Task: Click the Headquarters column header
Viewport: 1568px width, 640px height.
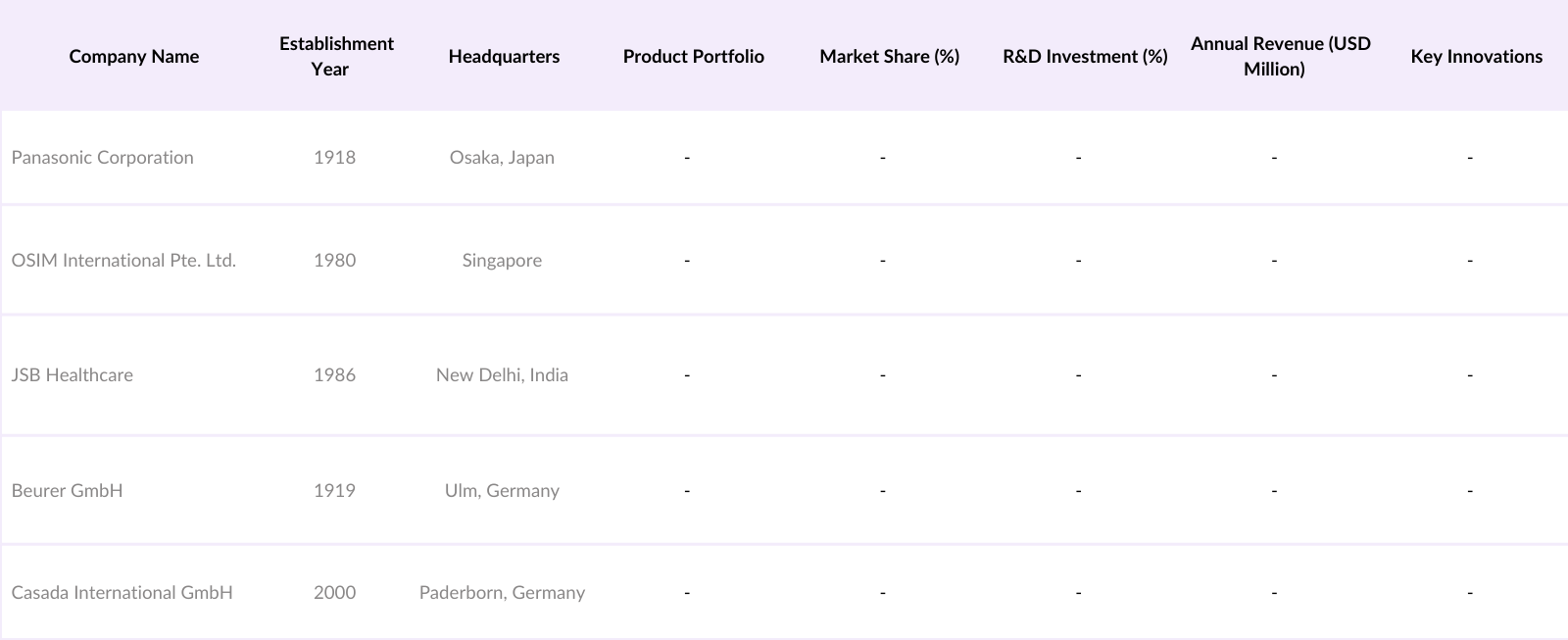Action: 504,56
